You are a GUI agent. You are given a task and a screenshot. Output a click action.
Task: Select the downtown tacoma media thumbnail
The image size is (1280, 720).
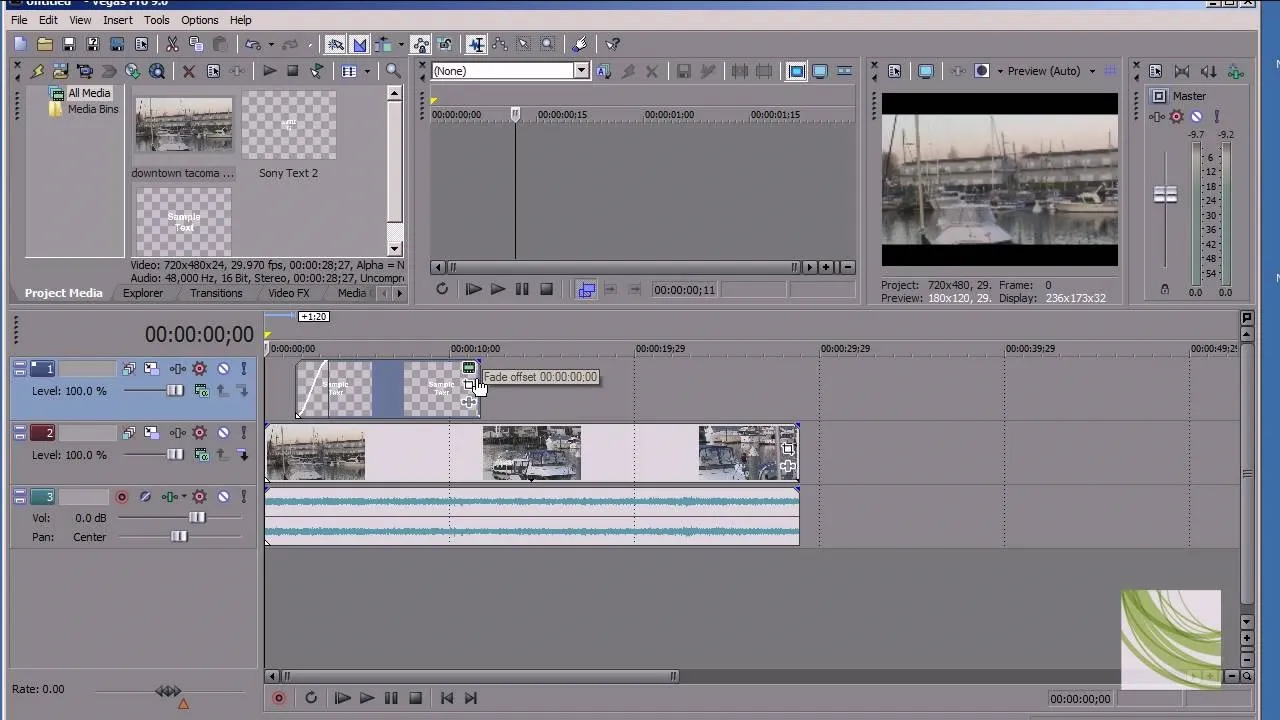tap(184, 125)
